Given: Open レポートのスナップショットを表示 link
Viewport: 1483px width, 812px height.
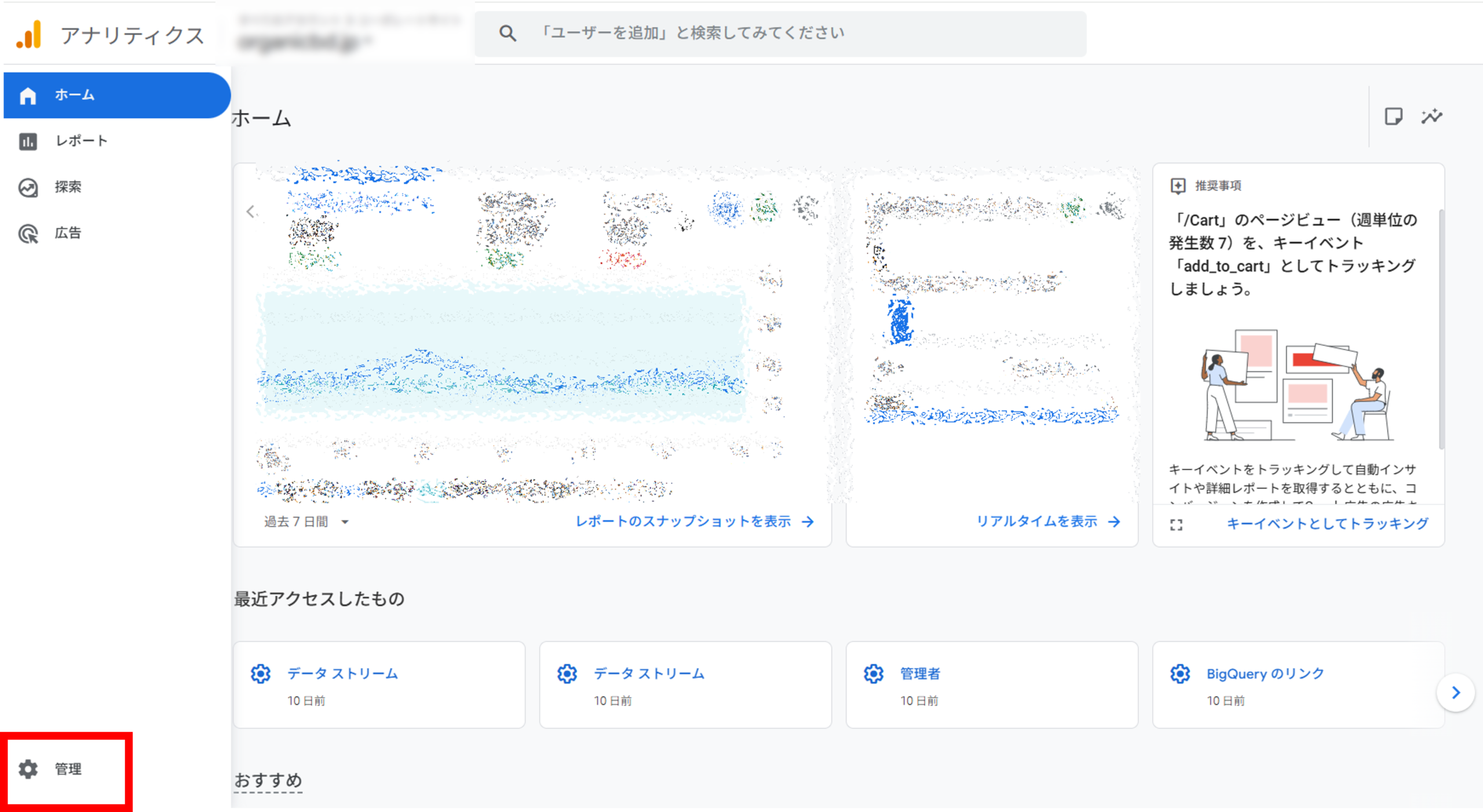Looking at the screenshot, I should pos(684,521).
